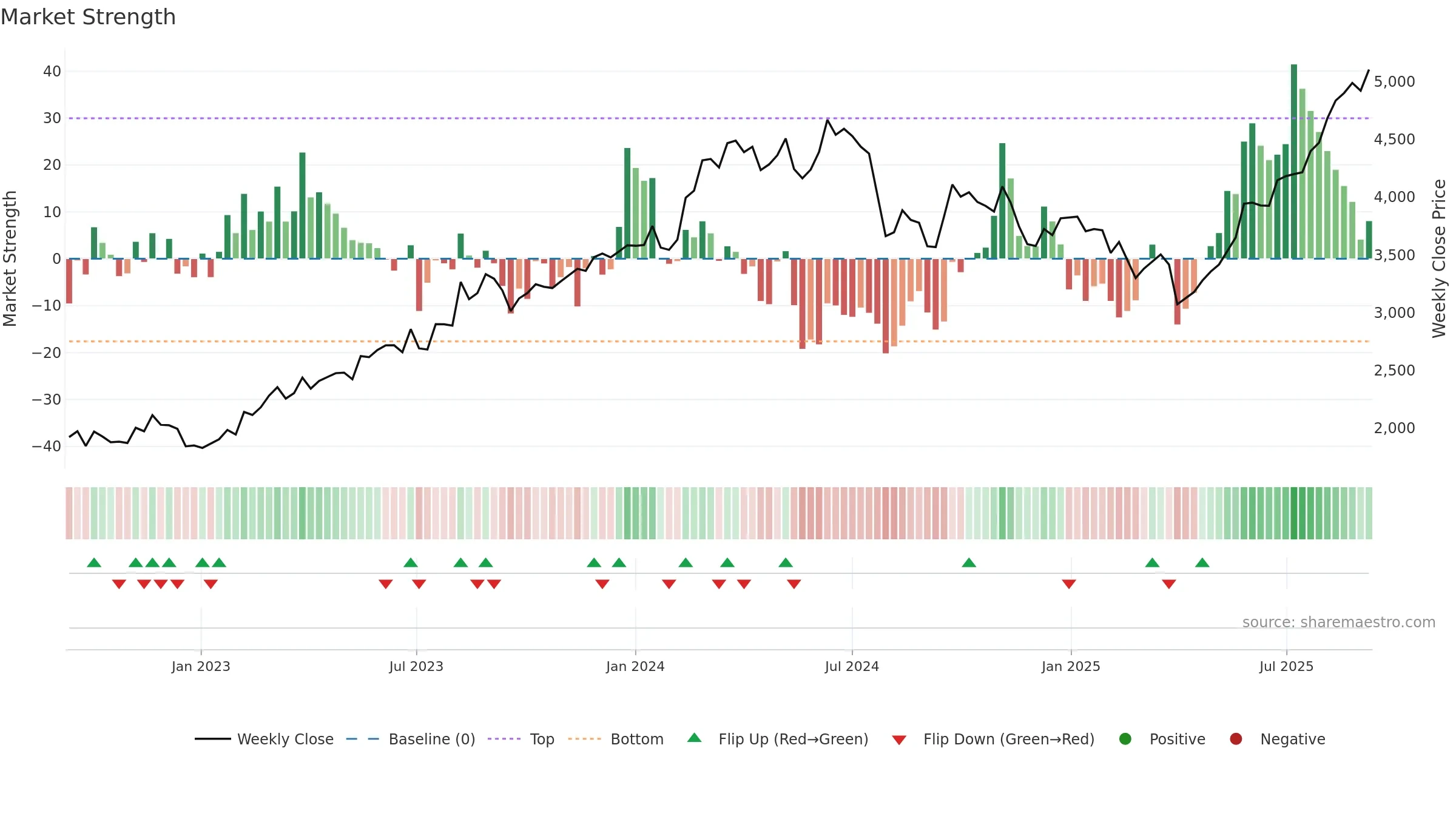
Task: Click the 5,000 price axis tick
Action: [x=1394, y=81]
